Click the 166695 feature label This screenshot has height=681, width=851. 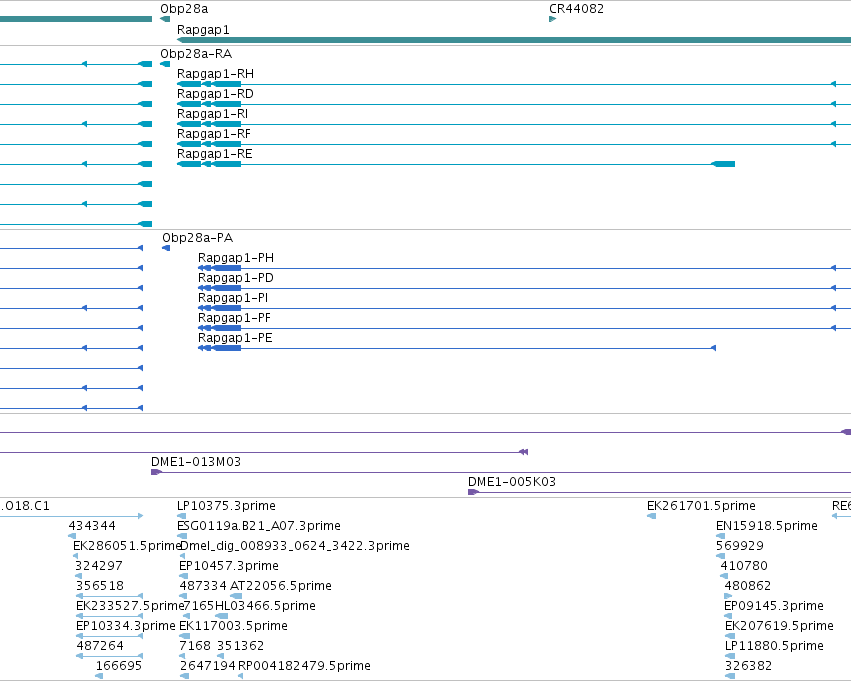(119, 666)
